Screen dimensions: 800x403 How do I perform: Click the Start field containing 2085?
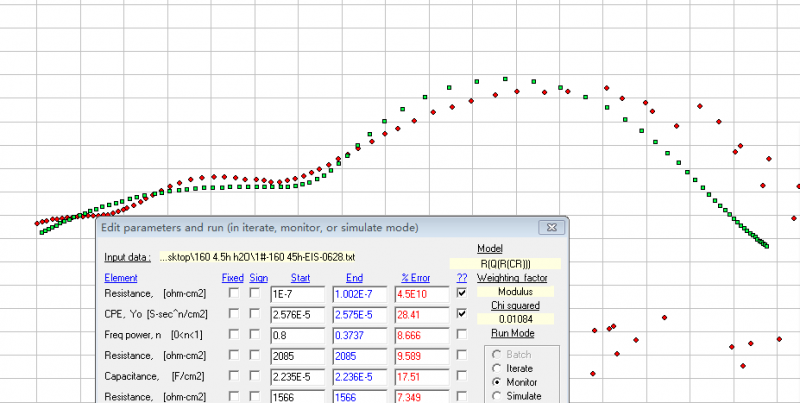click(297, 356)
